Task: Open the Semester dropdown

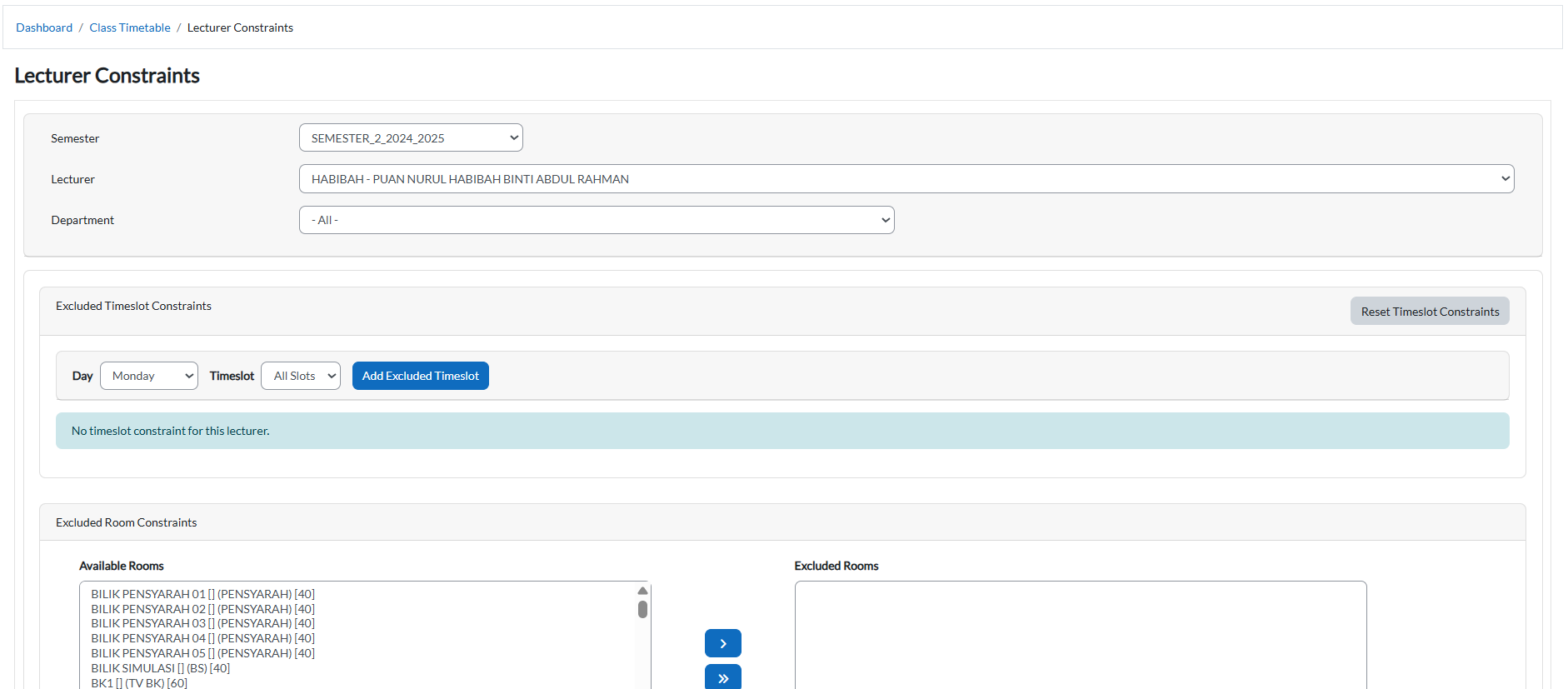Action: [x=410, y=138]
